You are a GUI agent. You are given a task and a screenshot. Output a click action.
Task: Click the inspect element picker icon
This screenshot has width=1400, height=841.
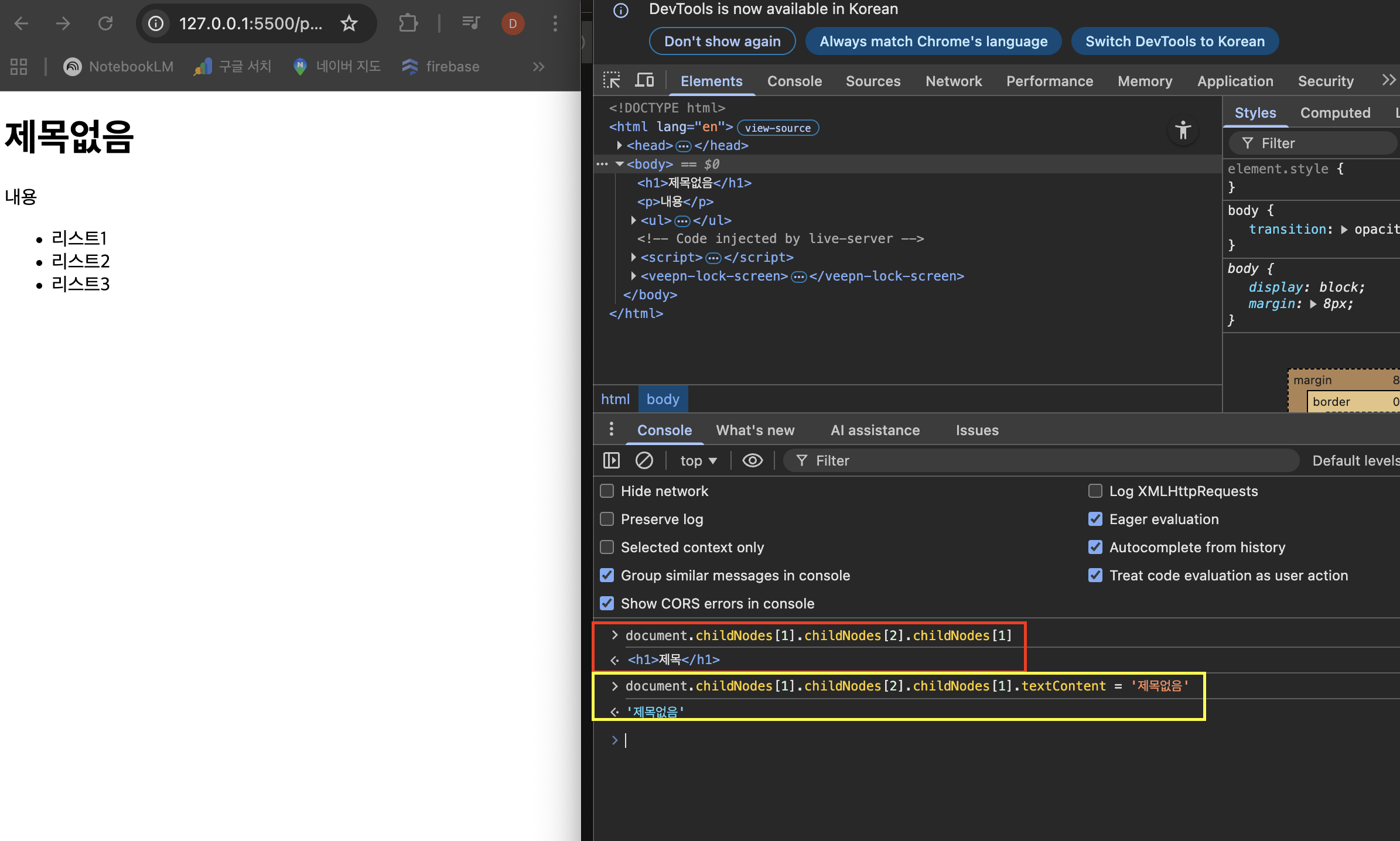pos(612,80)
